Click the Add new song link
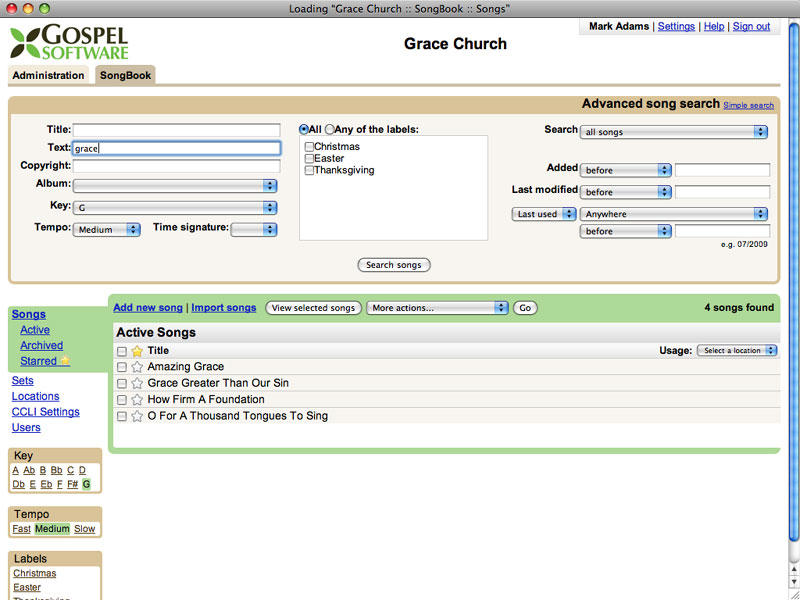This screenshot has width=800, height=600. [148, 308]
